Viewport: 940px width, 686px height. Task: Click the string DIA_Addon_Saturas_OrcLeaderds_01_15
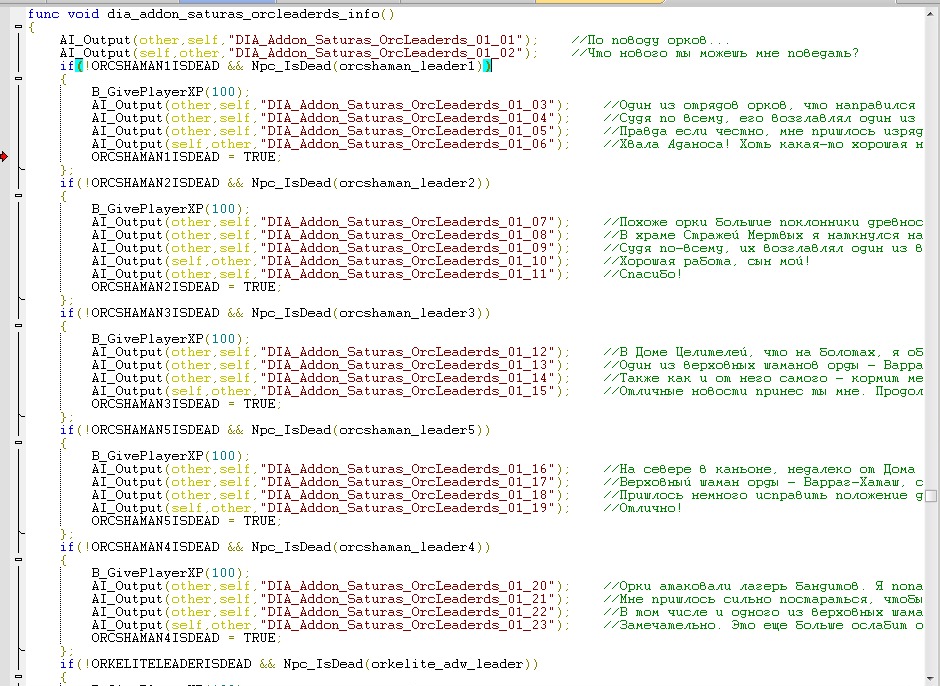(x=407, y=391)
